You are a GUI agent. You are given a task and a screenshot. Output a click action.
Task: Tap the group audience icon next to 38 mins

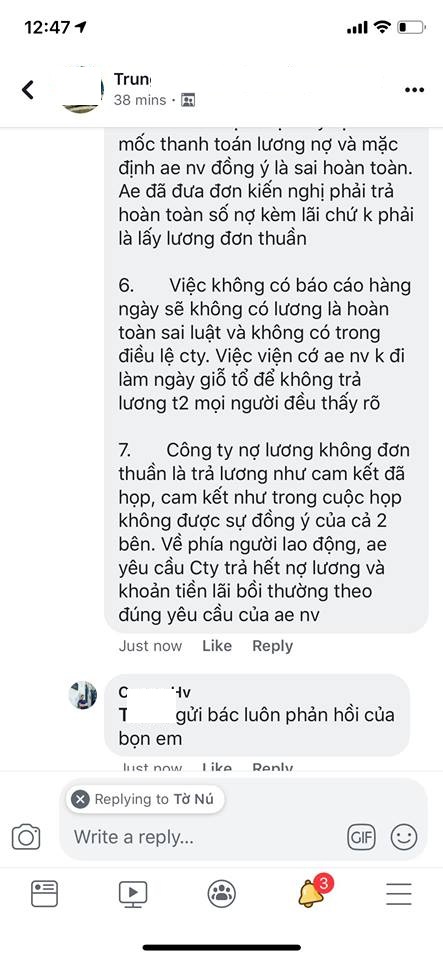188,100
